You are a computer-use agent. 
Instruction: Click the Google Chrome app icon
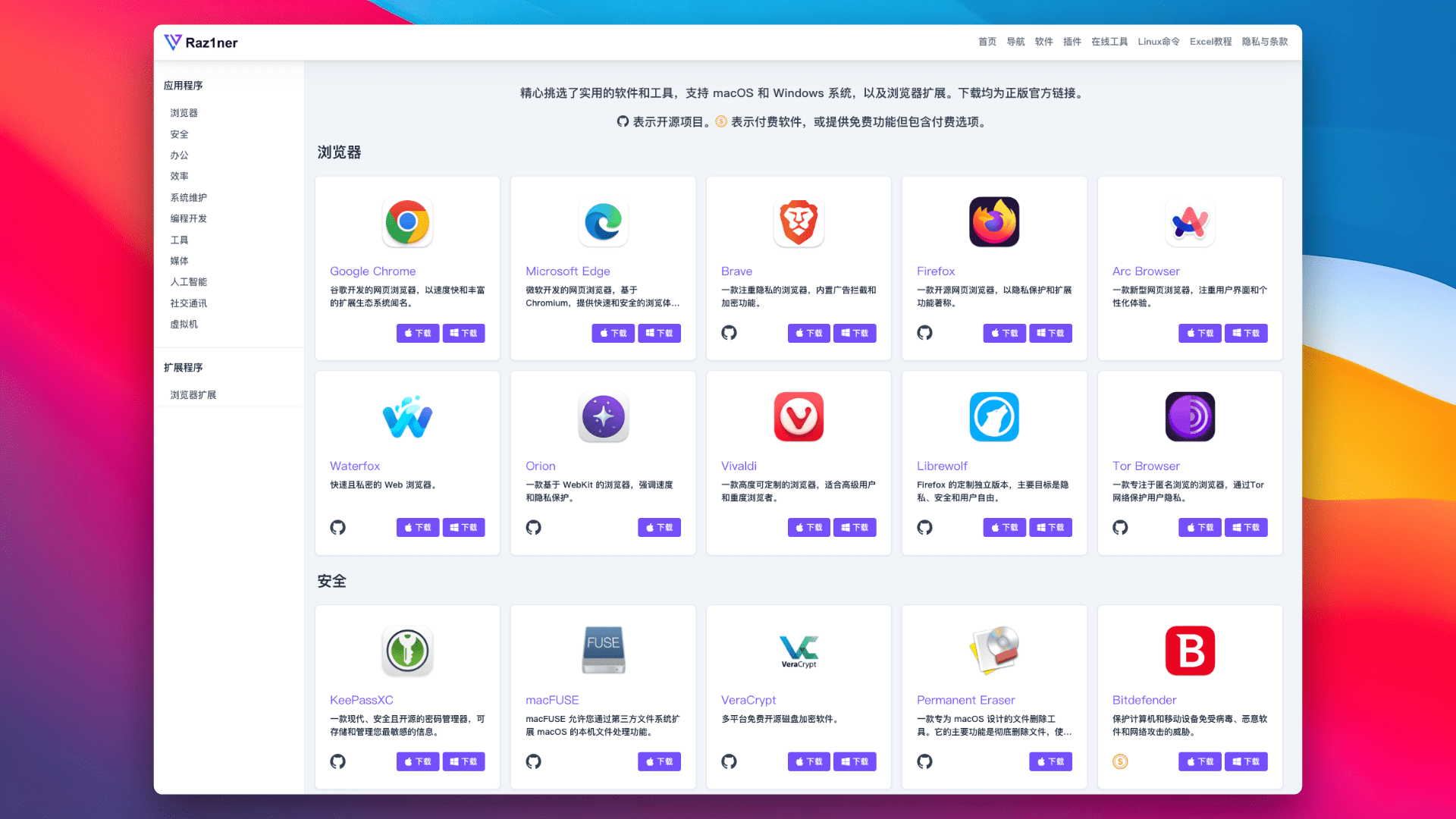(407, 222)
